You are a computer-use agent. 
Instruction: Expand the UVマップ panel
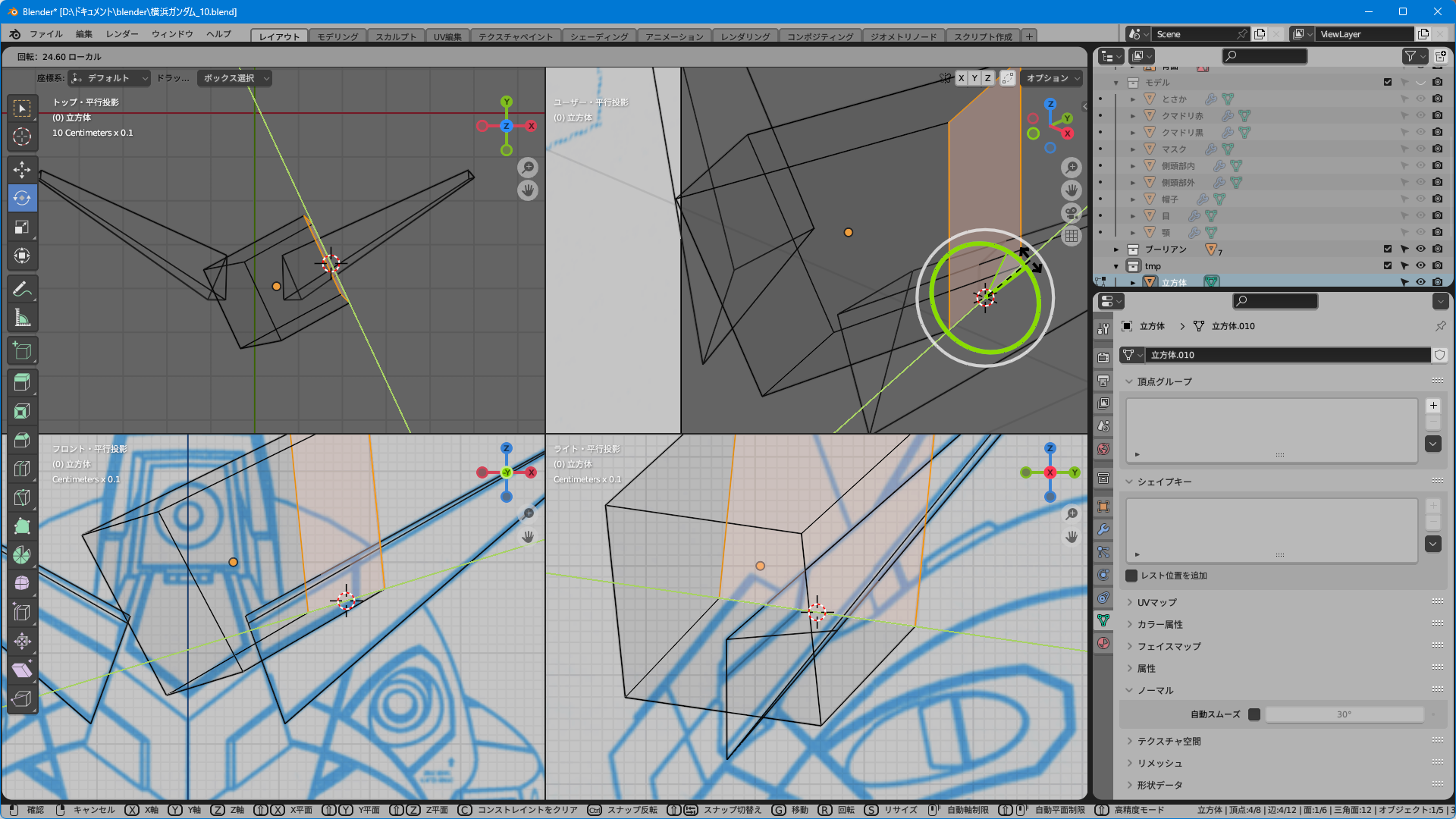tap(1156, 602)
